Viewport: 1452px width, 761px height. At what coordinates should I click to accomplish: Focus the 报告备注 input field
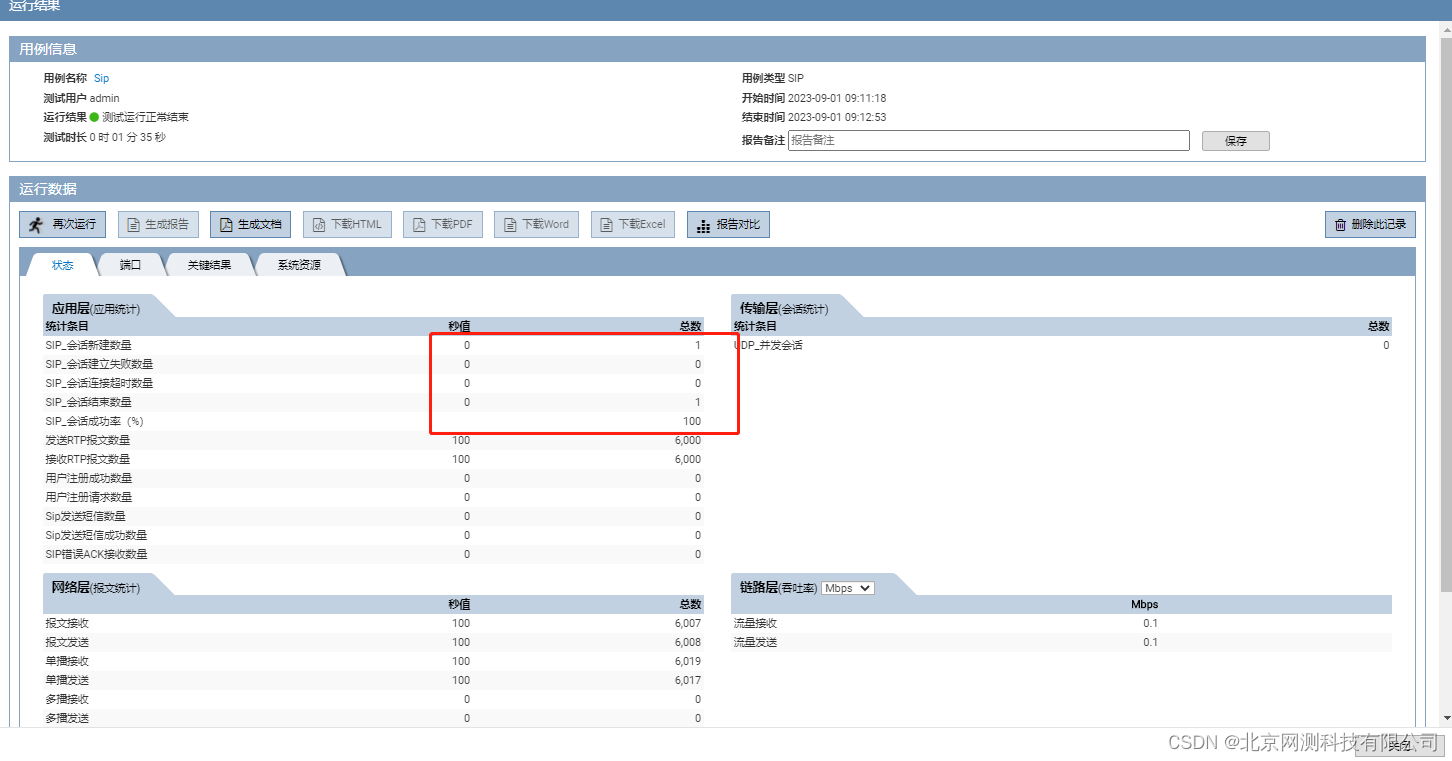click(x=989, y=141)
